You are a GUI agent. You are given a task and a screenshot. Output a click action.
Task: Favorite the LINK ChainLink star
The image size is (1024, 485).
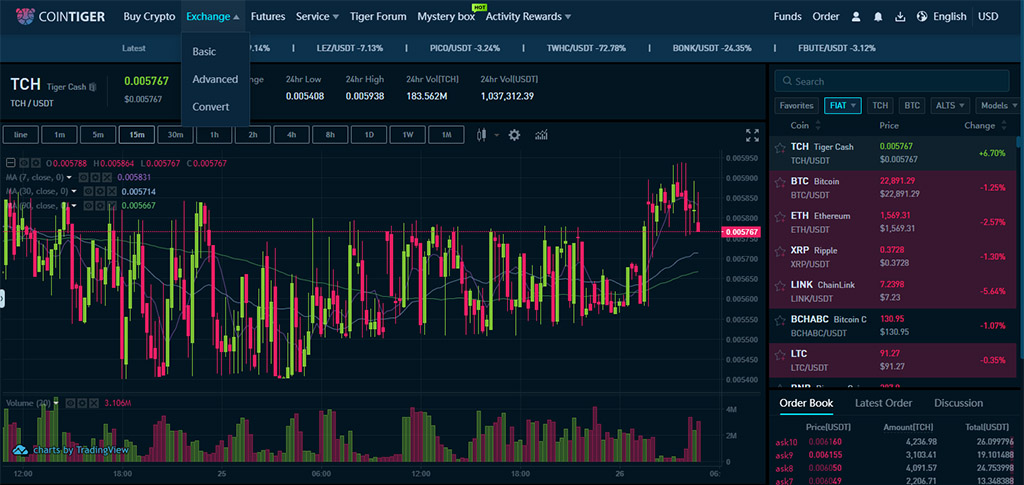pyautogui.click(x=779, y=287)
